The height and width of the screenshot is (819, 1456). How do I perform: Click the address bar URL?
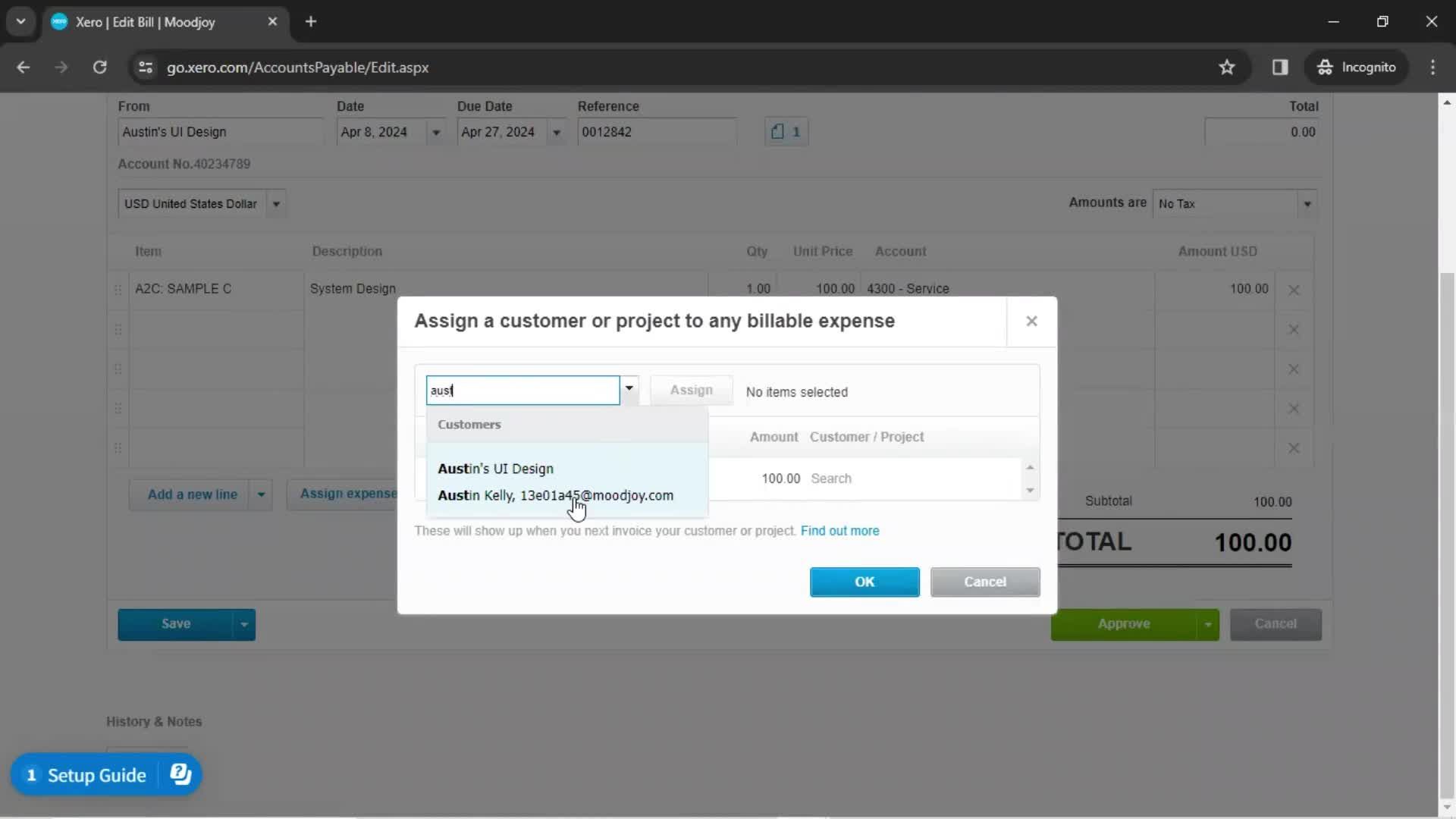click(x=297, y=67)
